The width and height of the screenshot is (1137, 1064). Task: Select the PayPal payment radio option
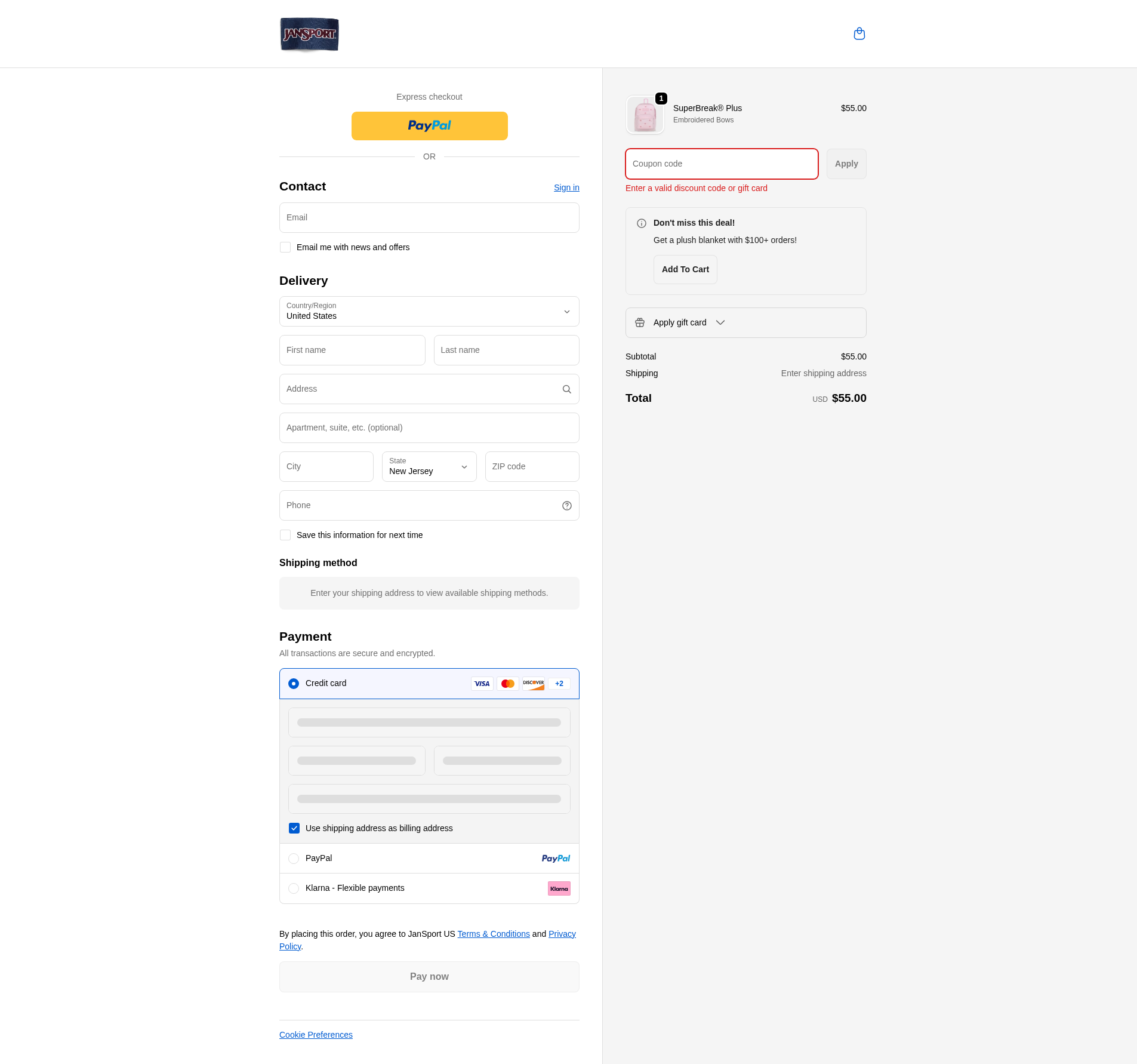[x=294, y=859]
